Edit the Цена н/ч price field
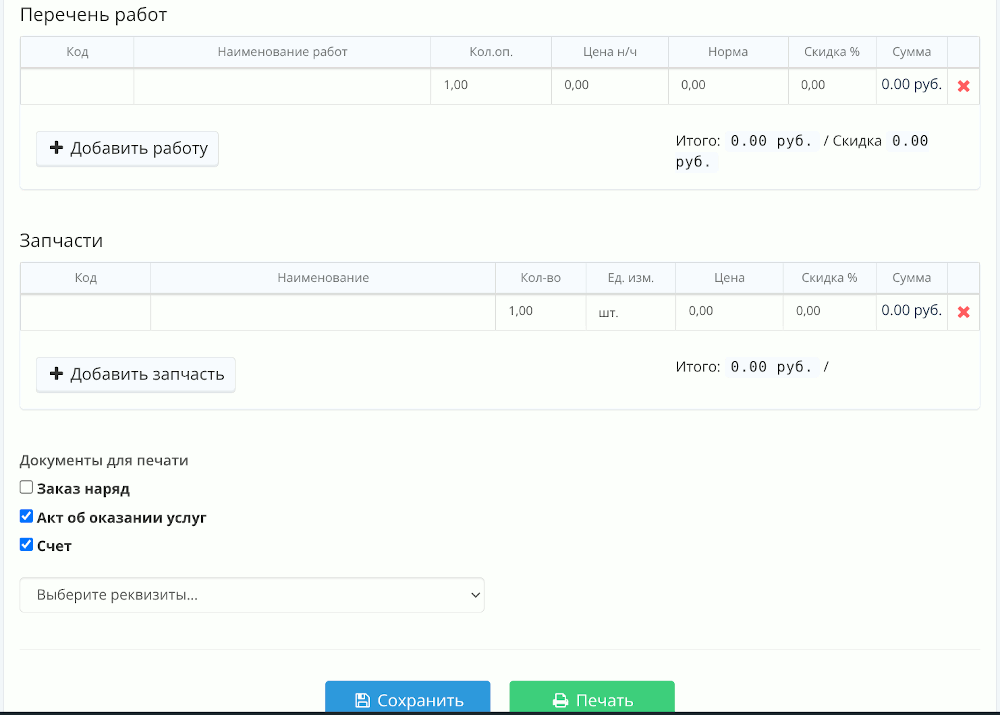The image size is (1000, 715). (609, 86)
